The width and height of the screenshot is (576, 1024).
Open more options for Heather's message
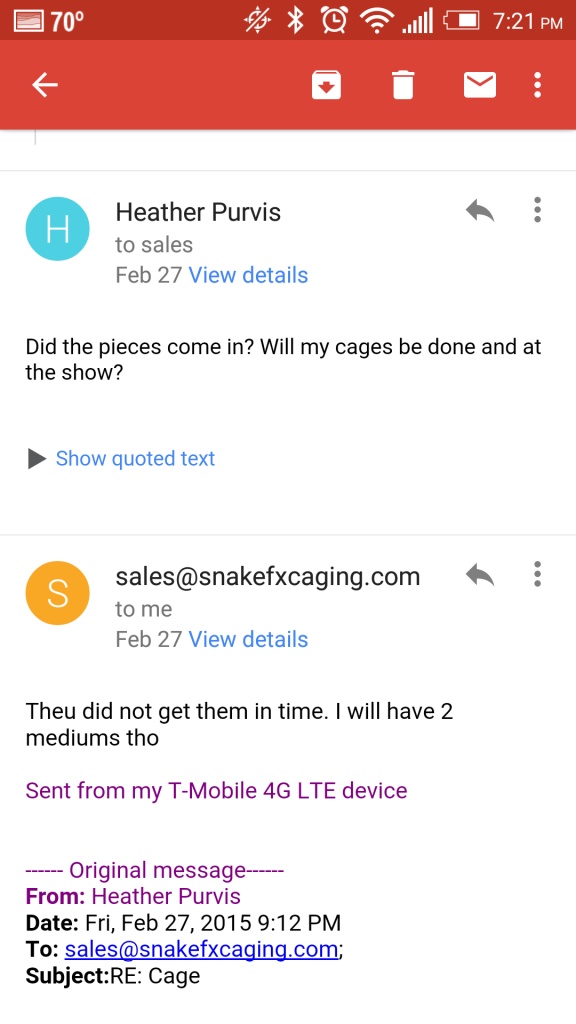point(537,210)
